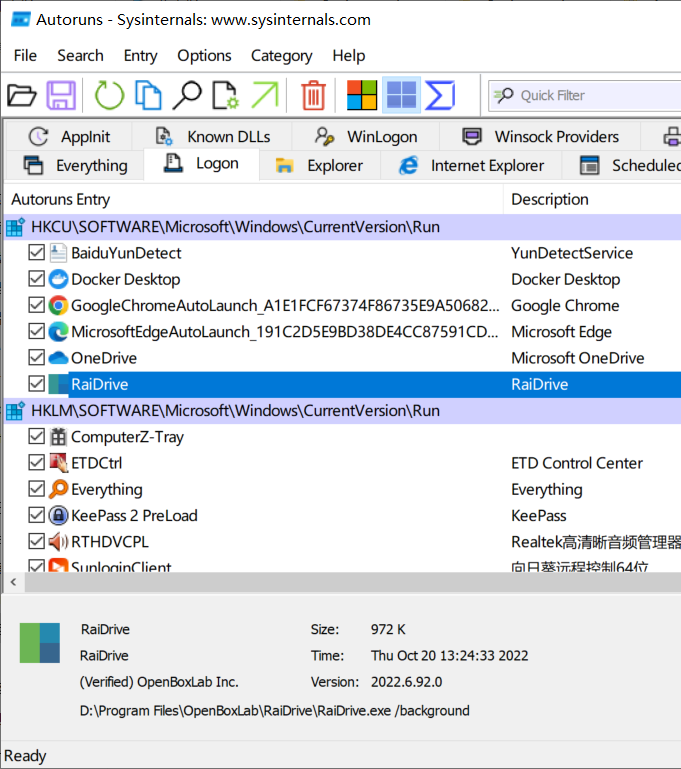Uncheck the ComputerZ-Tray checkbox
Screen dimensions: 681x769
tap(36, 436)
